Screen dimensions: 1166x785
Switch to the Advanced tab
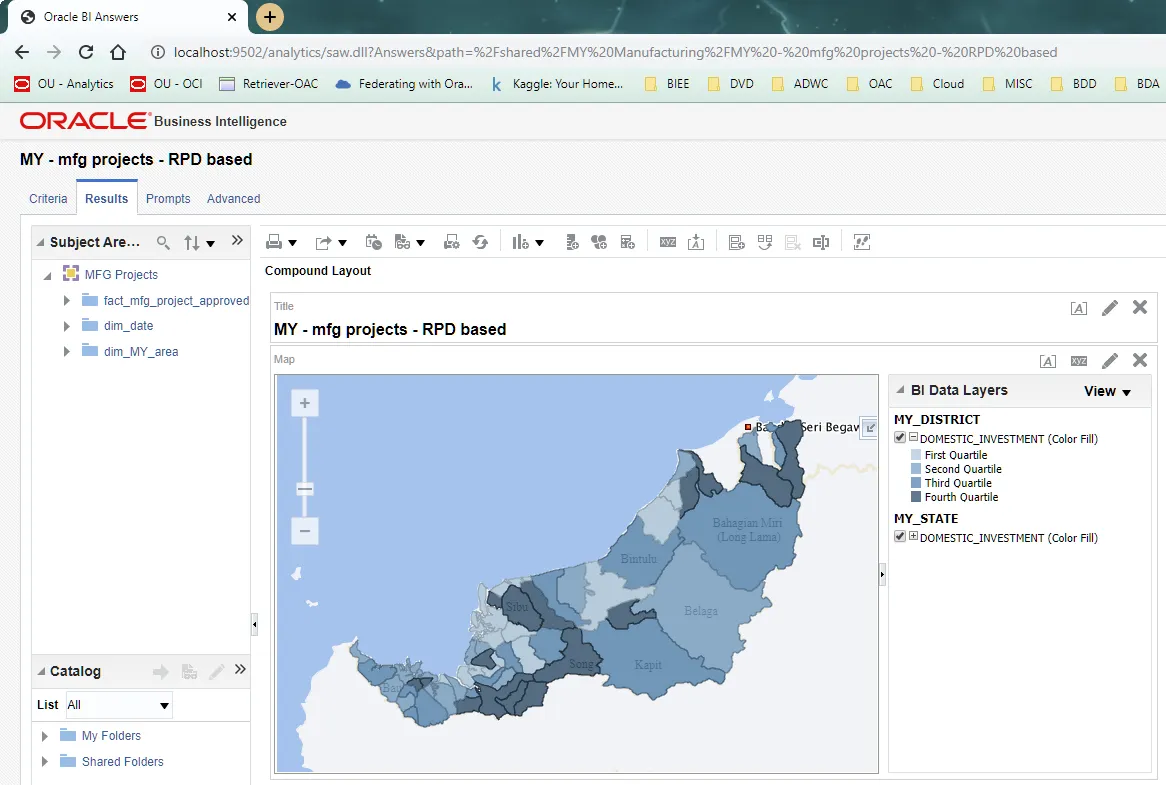click(x=233, y=199)
